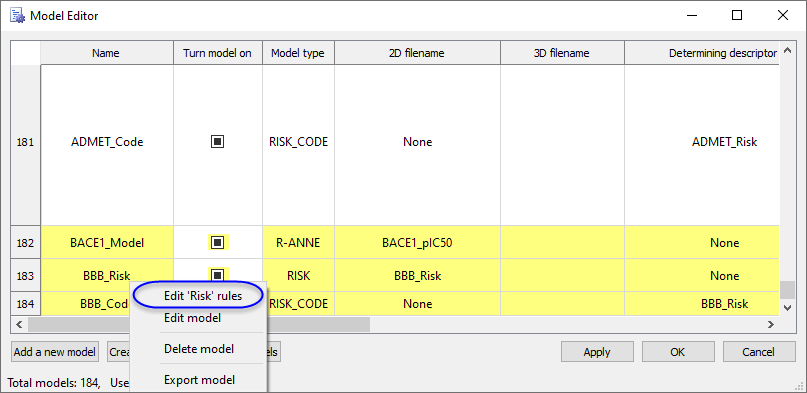Click the table corner select-all box
Viewport: 807px width, 393px height.
(x=26, y=53)
